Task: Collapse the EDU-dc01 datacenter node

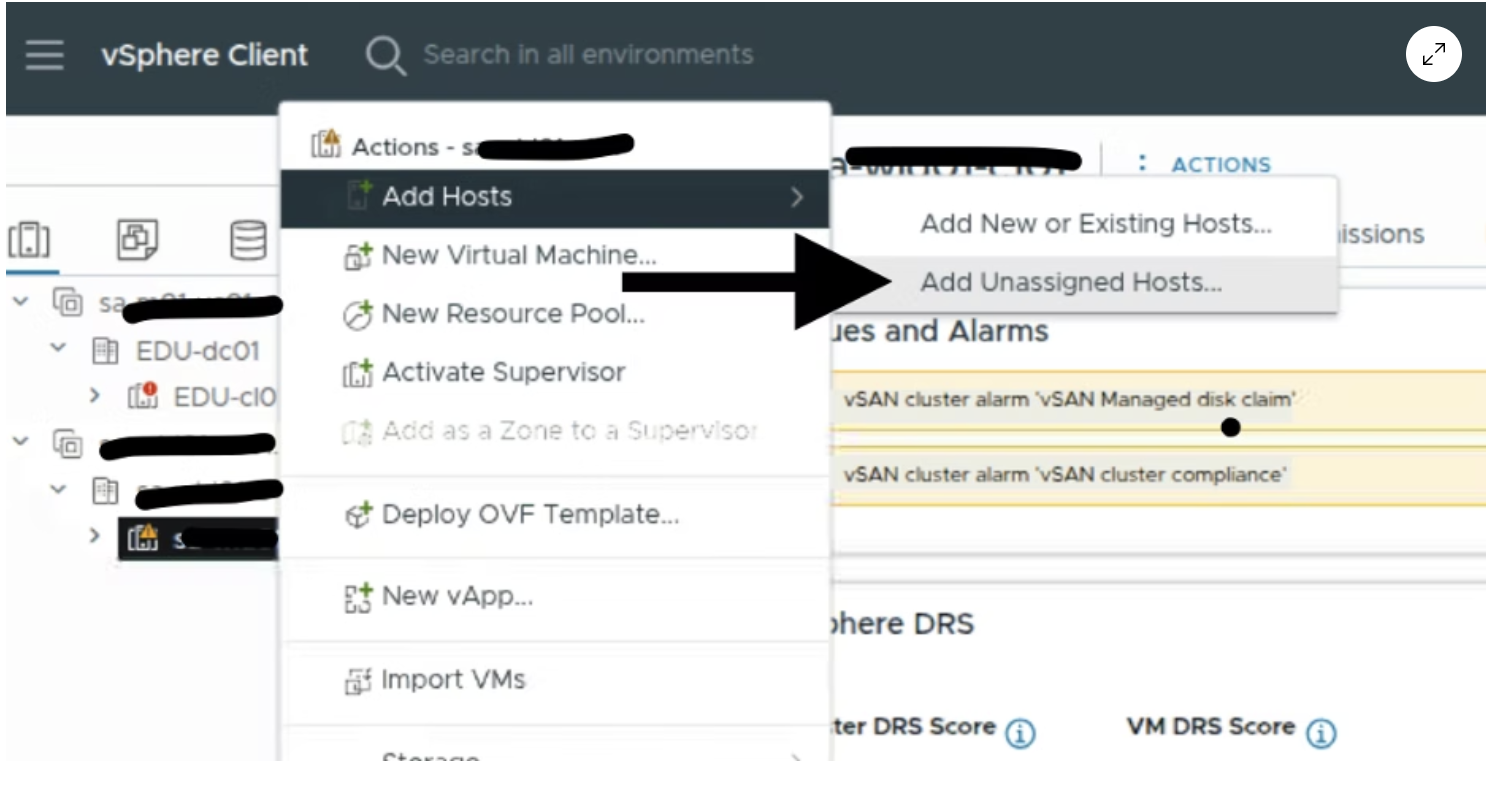Action: tap(58, 349)
